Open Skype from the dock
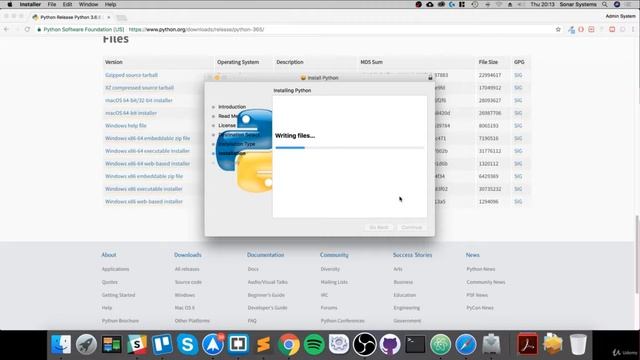The image size is (640, 360). pos(187,344)
